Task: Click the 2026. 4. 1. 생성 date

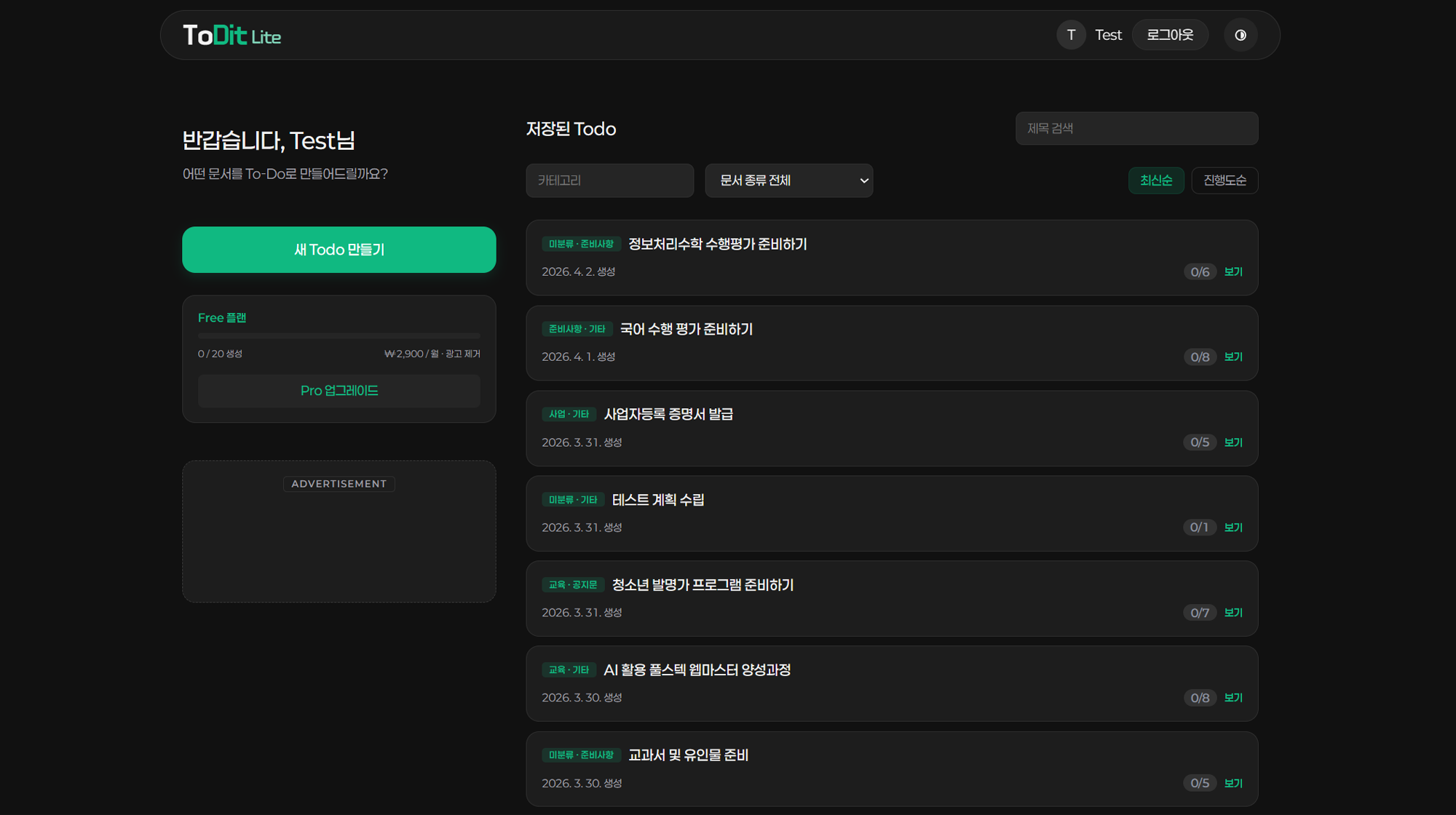Action: click(x=578, y=357)
